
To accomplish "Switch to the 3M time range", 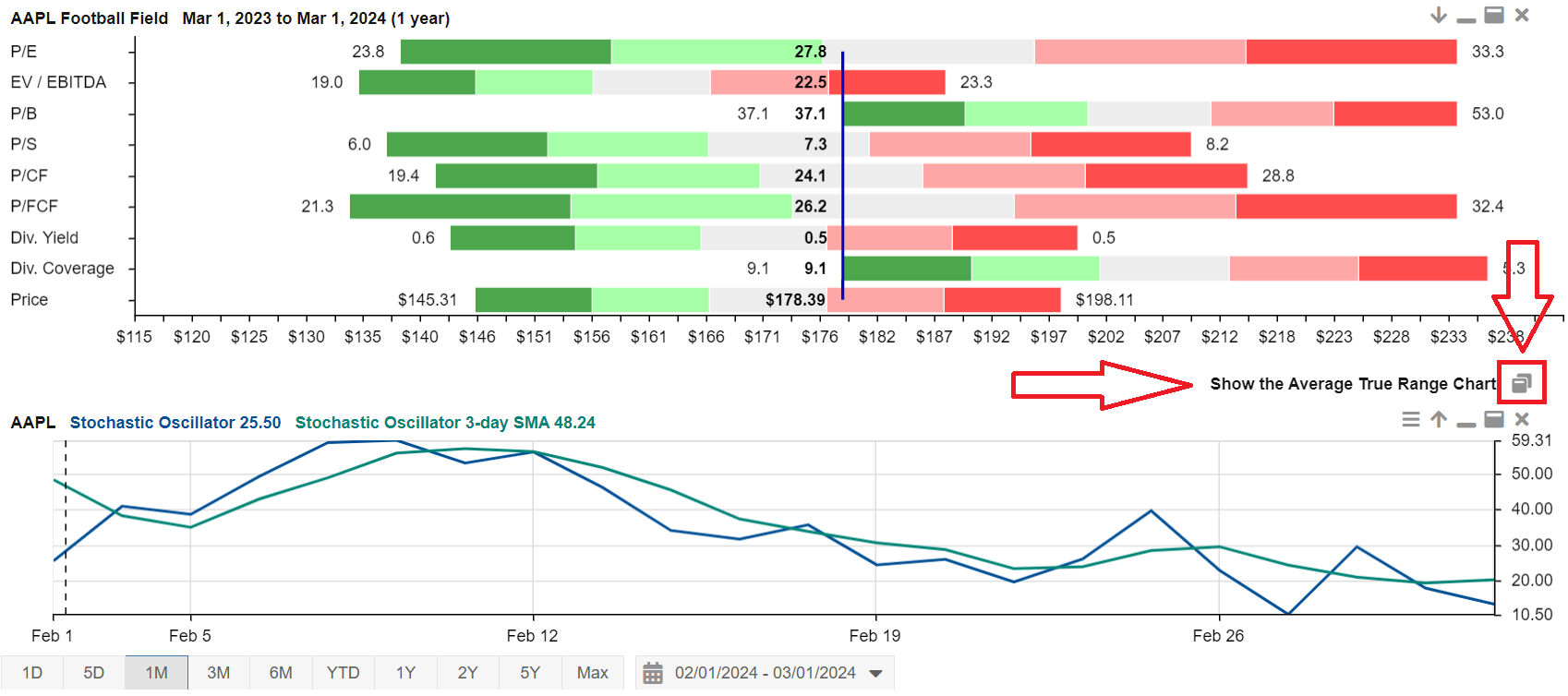I will click(x=219, y=673).
